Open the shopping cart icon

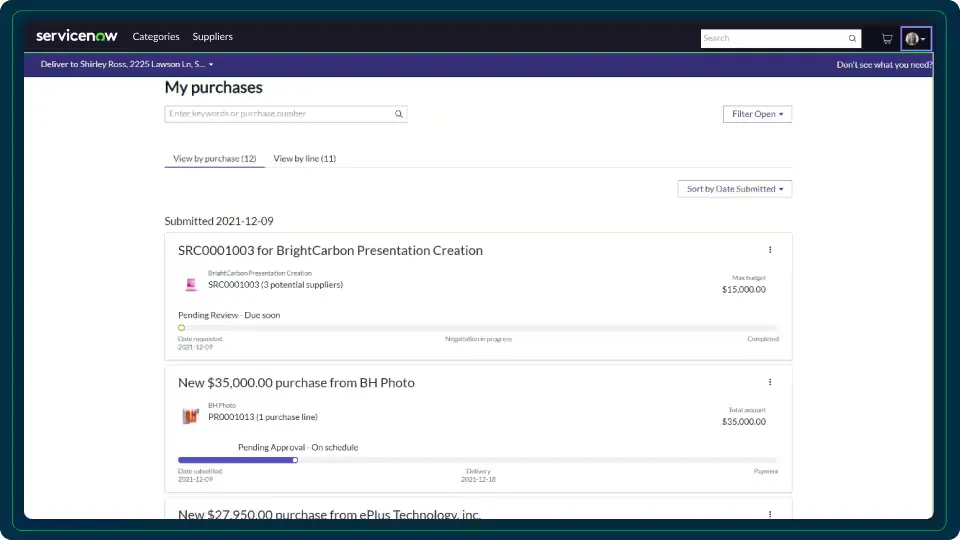(x=887, y=39)
